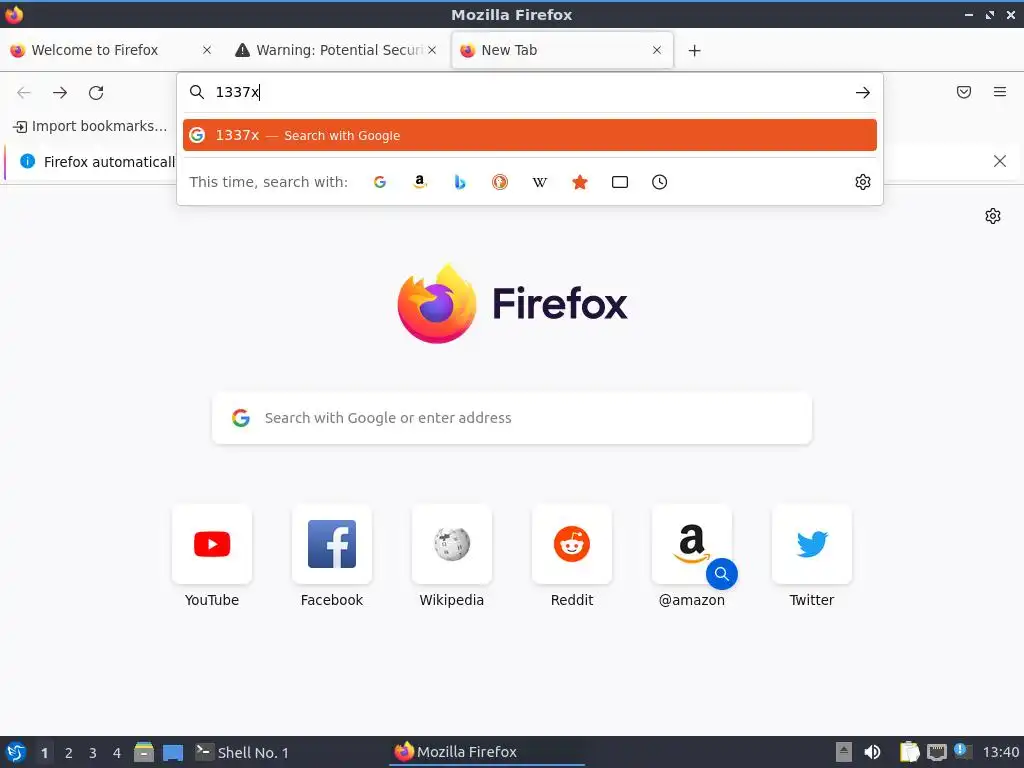Search this time with Amazon icon

[x=420, y=182]
